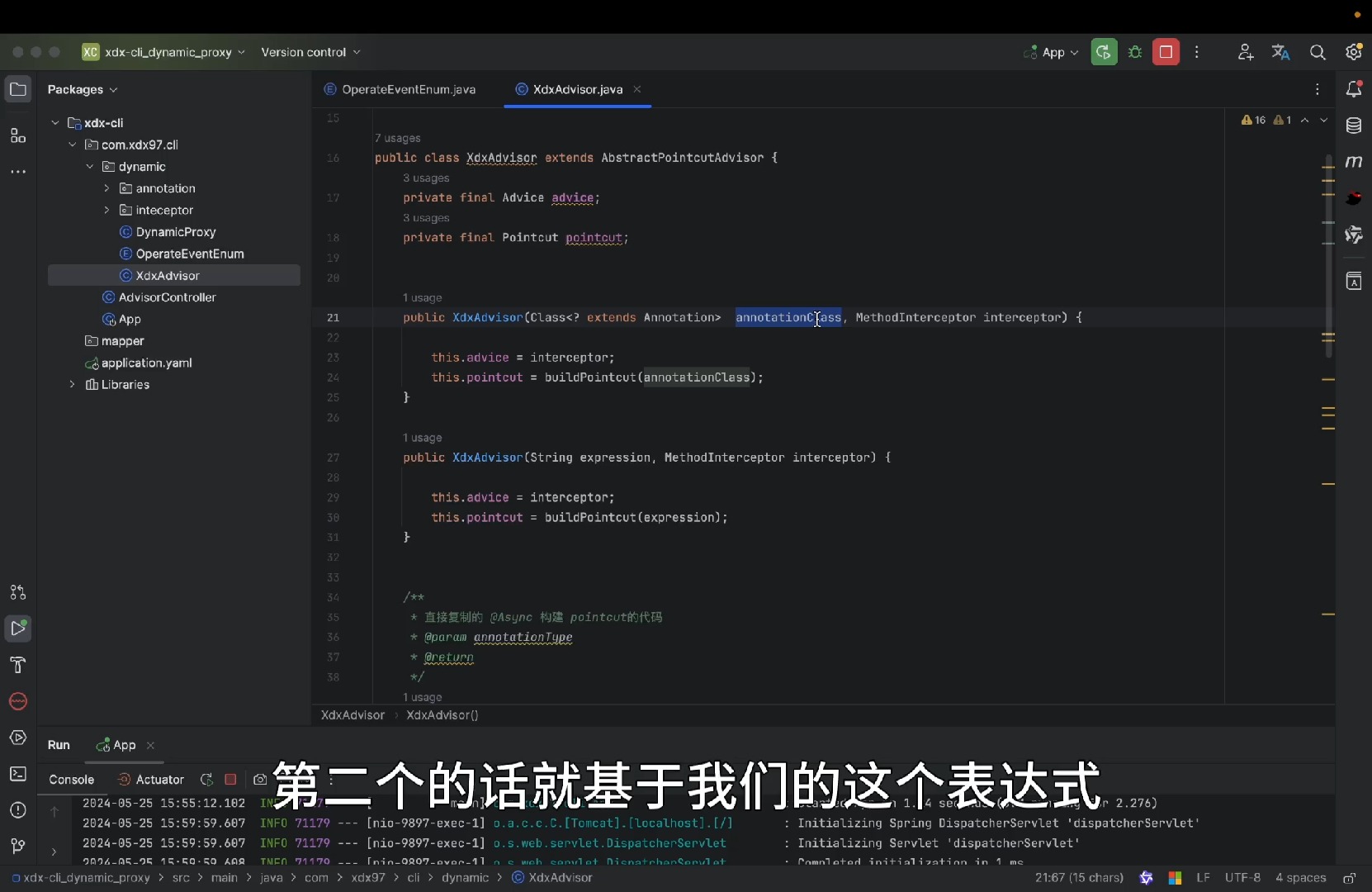Open DynamicProxy class in tree
This screenshot has width=1372, height=892.
pyautogui.click(x=168, y=232)
